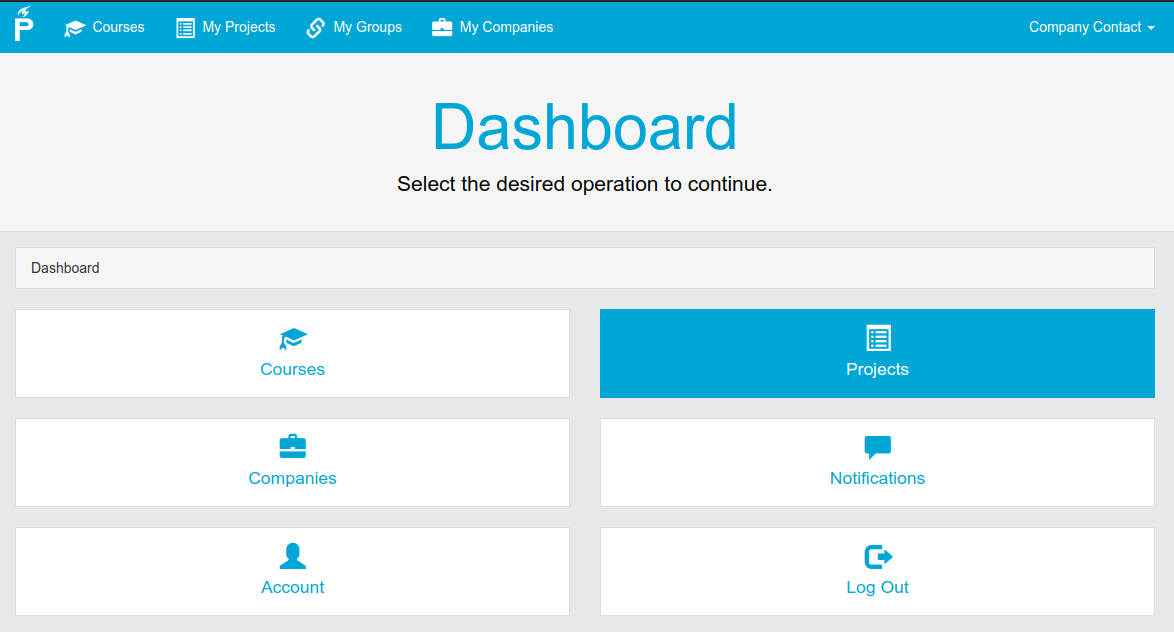Image resolution: width=1174 pixels, height=632 pixels.
Task: Go to My Groups in the navbar
Action: (368, 28)
